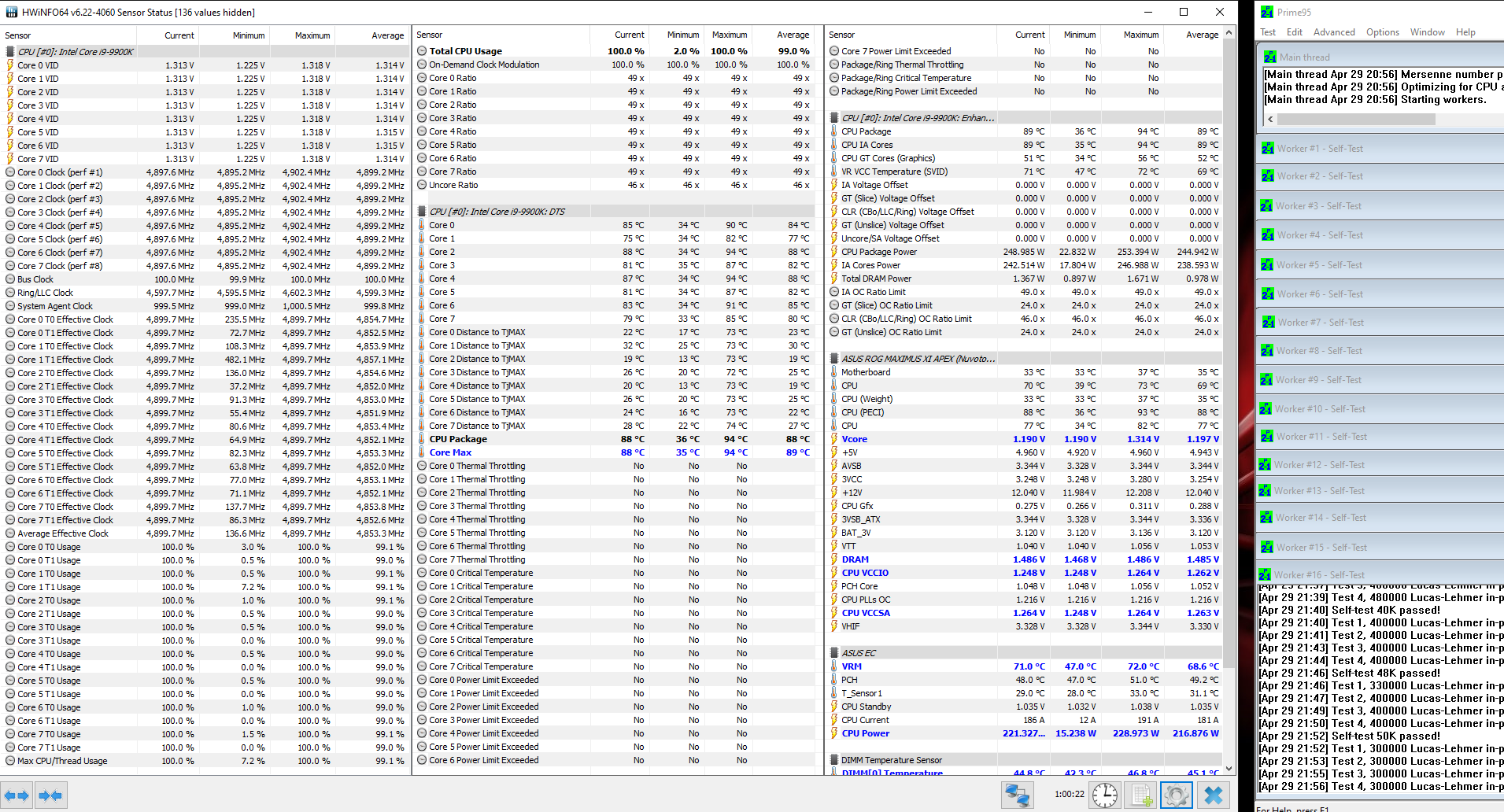Click the Worker #8 window icon
The height and width of the screenshot is (812, 1504).
click(x=1267, y=351)
